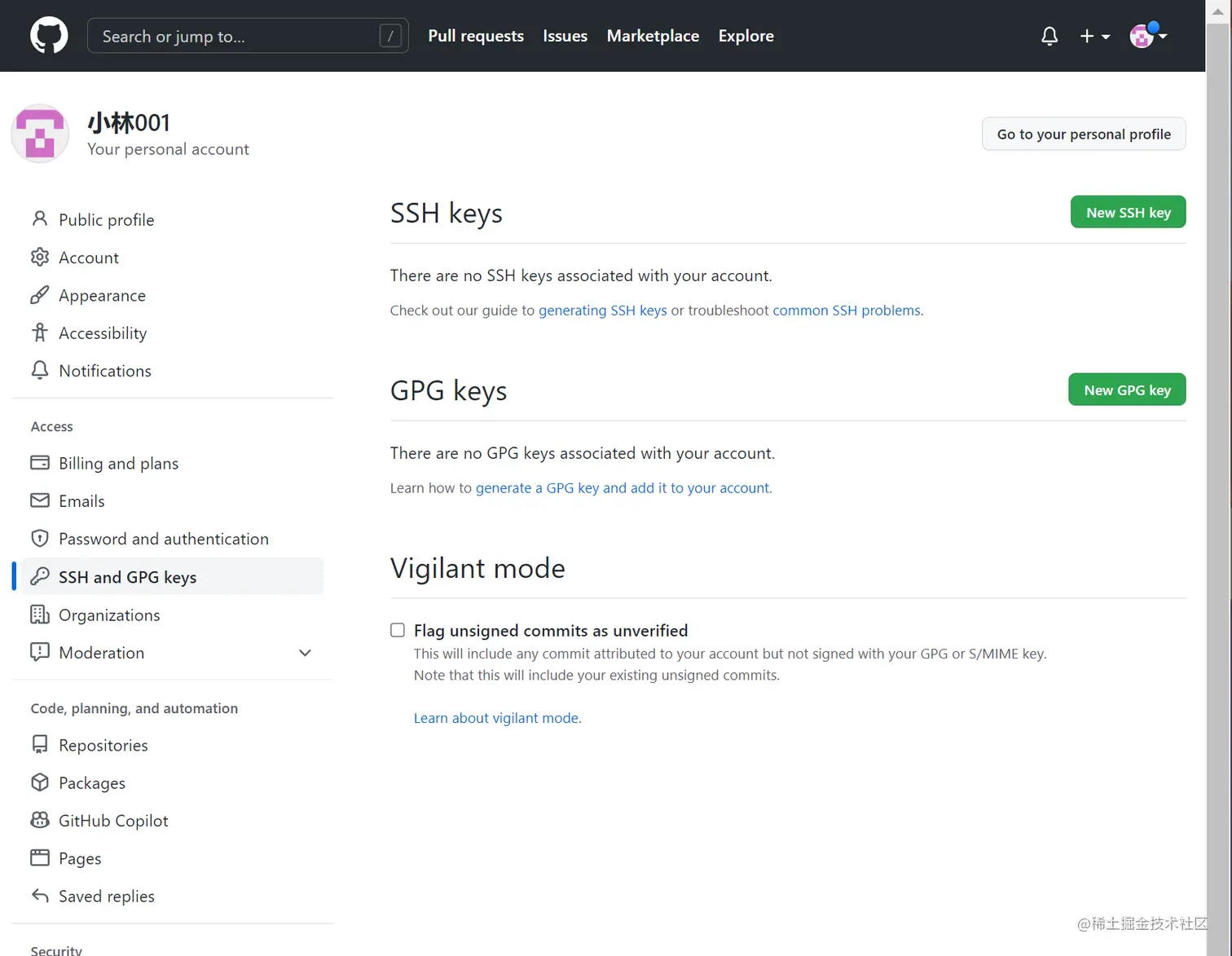Click the Accessibility person icon
The image size is (1232, 956).
40,333
